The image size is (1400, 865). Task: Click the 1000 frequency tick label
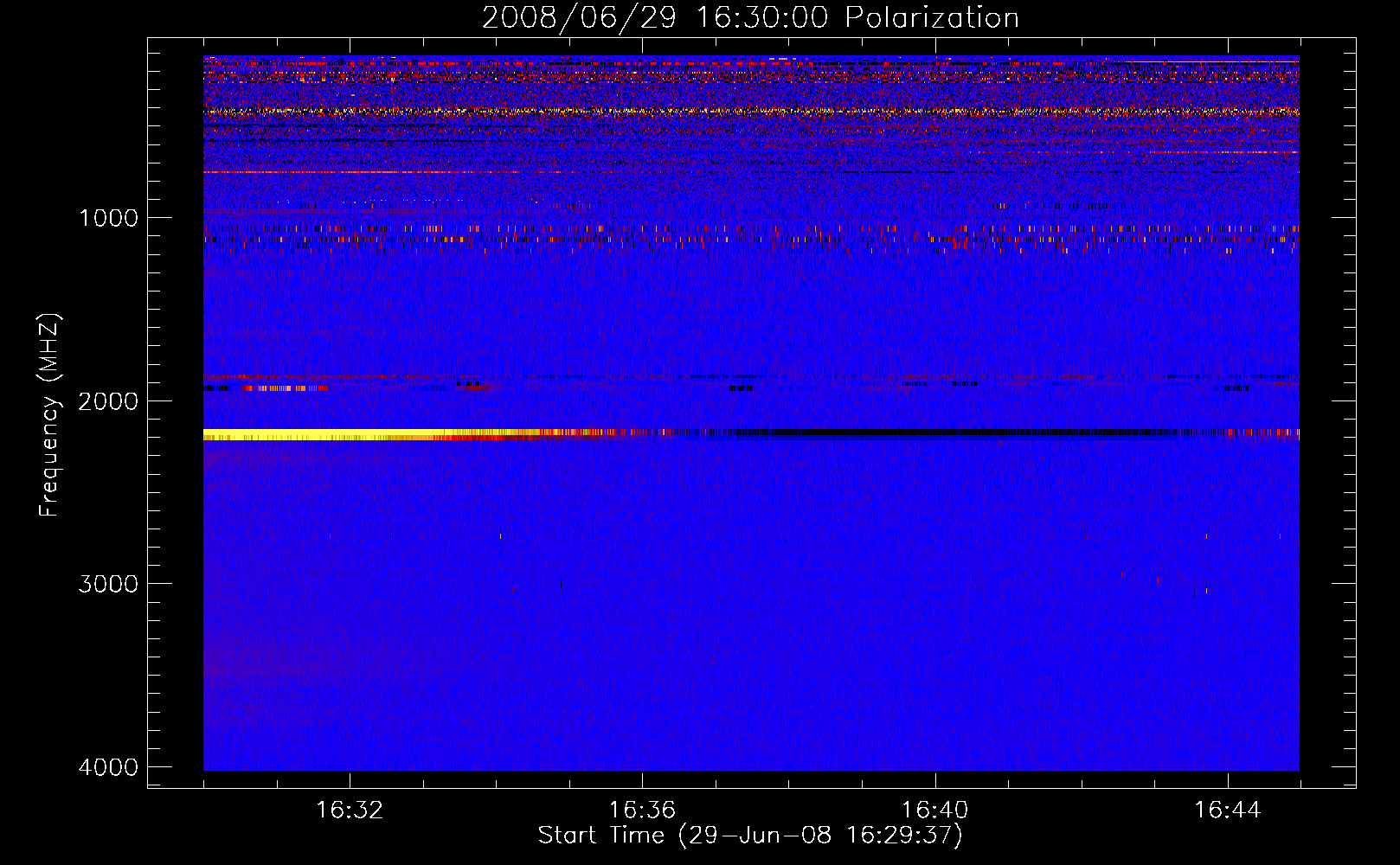[x=108, y=218]
